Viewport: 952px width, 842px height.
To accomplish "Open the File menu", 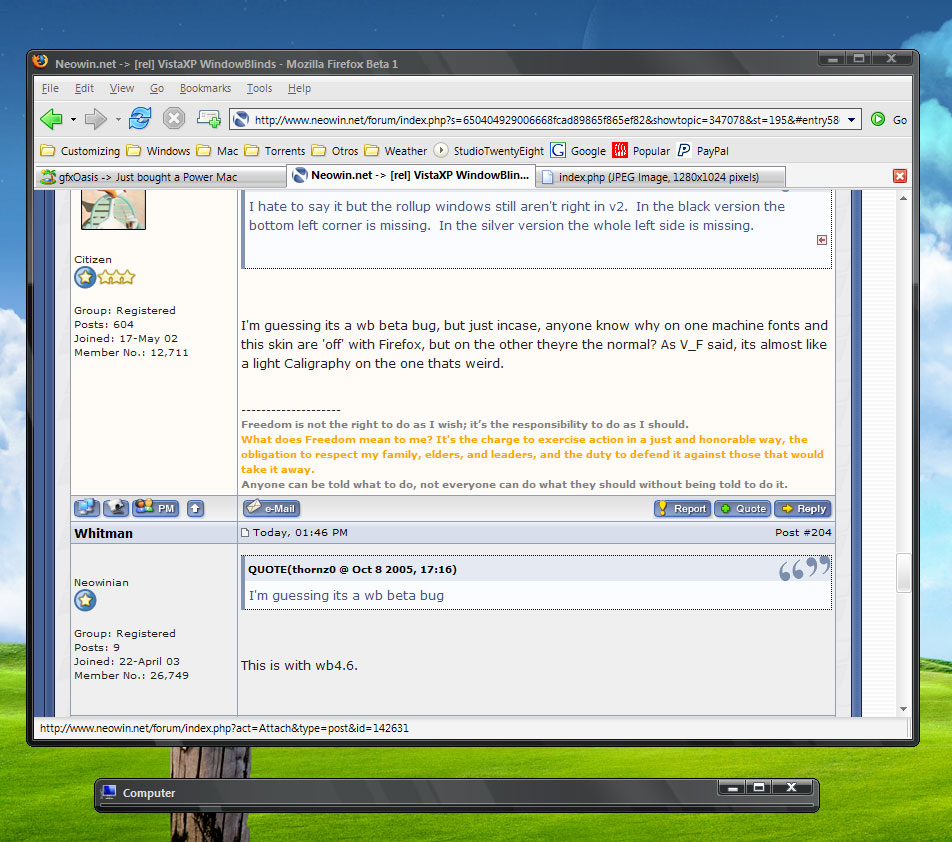I will (50, 89).
